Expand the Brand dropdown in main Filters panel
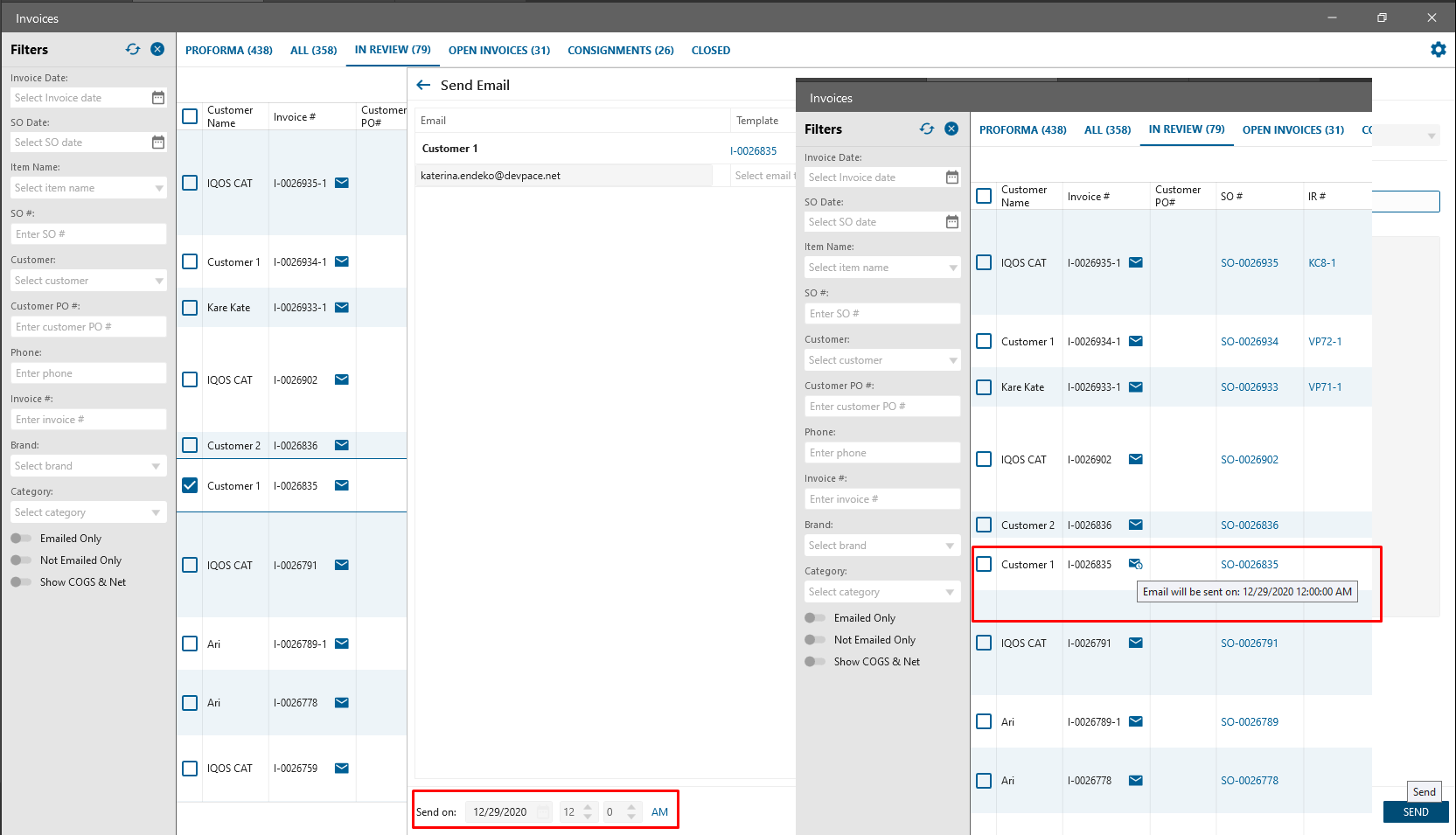Viewport: 1456px width, 835px height. point(156,466)
